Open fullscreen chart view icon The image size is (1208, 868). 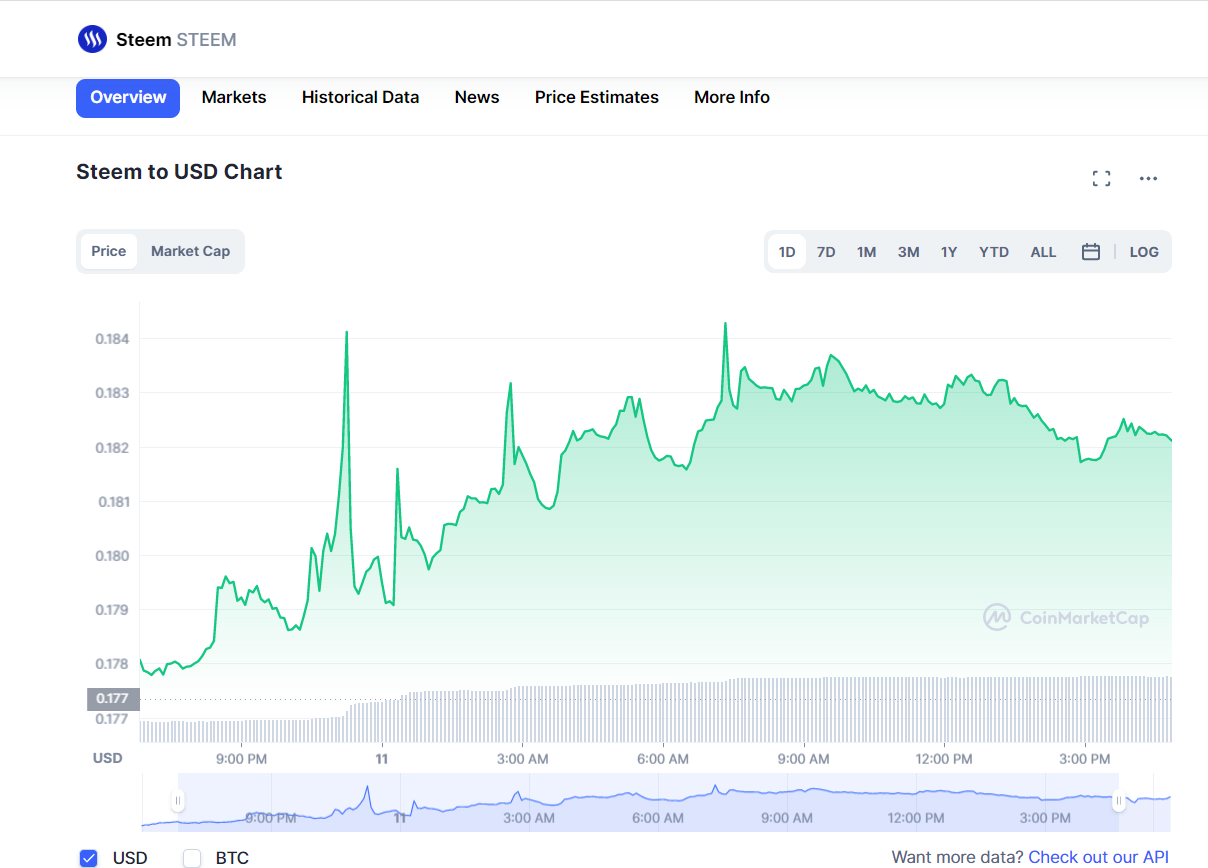tap(1101, 178)
